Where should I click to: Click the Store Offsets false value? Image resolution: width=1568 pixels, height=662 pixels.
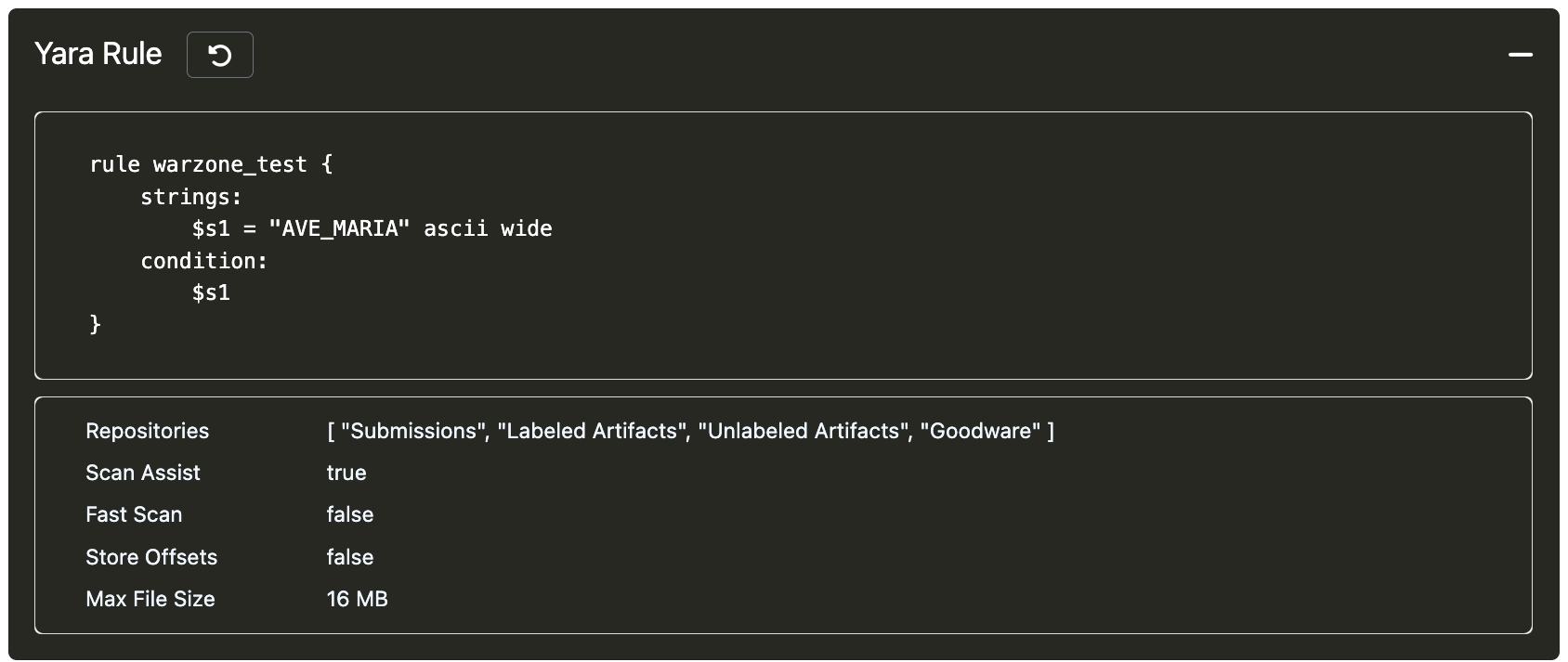coord(350,557)
